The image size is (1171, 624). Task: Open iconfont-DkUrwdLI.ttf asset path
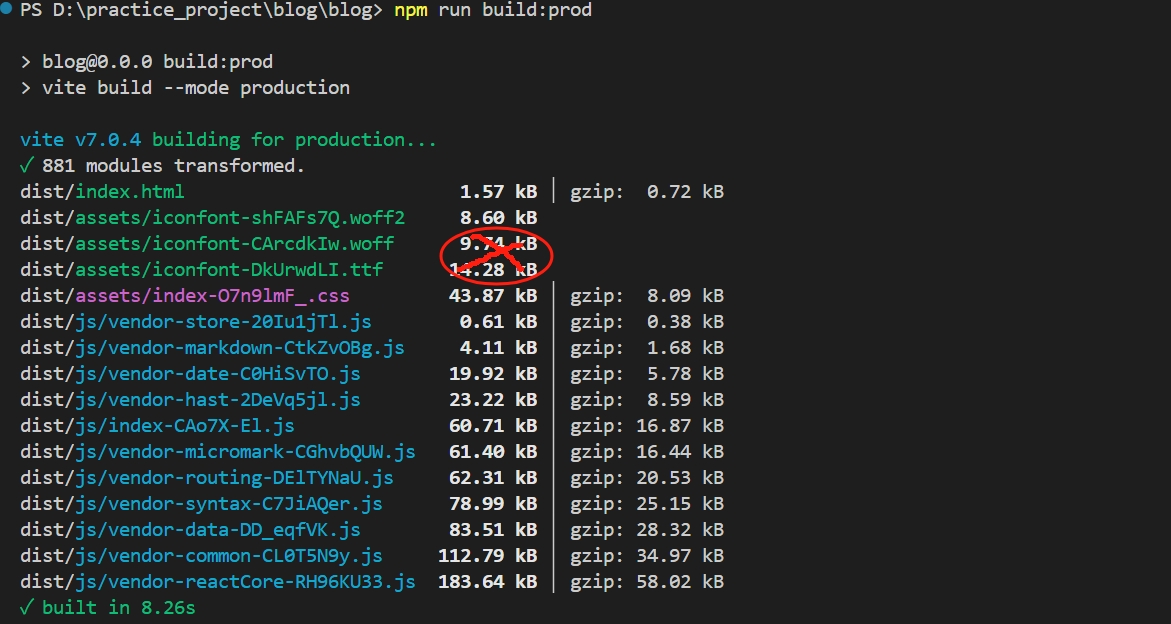coord(201,270)
